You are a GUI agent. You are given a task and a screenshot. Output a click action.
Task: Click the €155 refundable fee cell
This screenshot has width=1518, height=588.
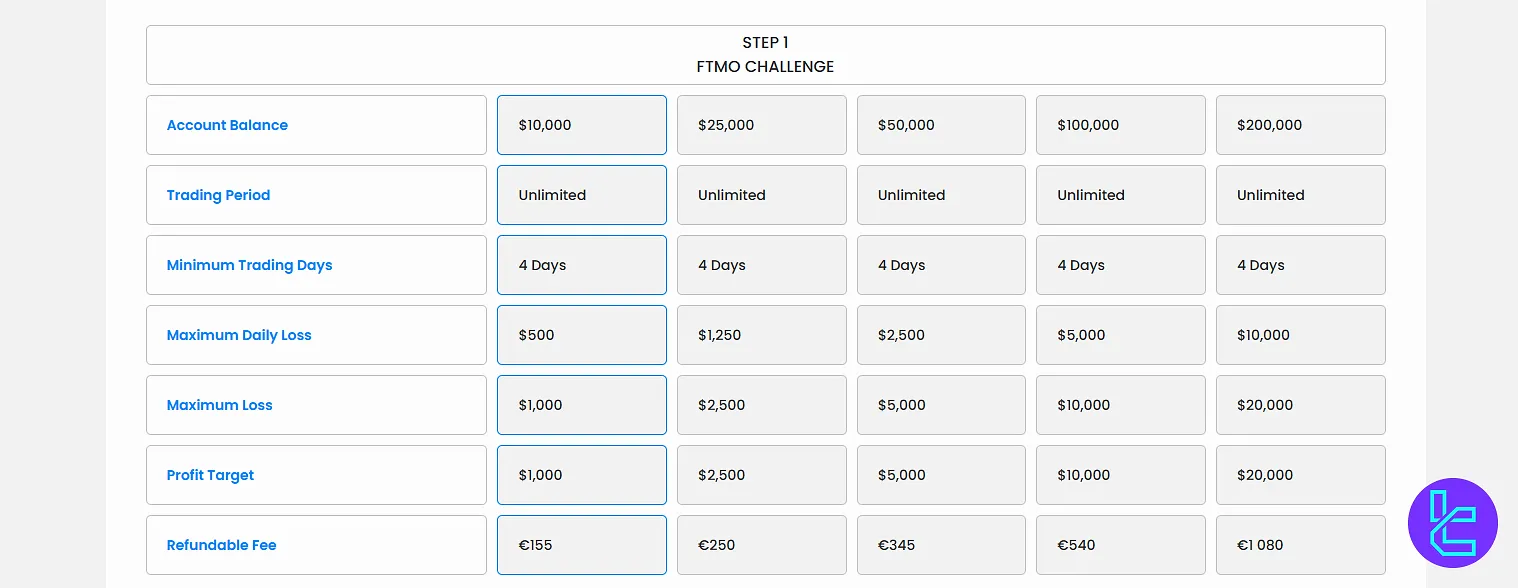pyautogui.click(x=581, y=545)
